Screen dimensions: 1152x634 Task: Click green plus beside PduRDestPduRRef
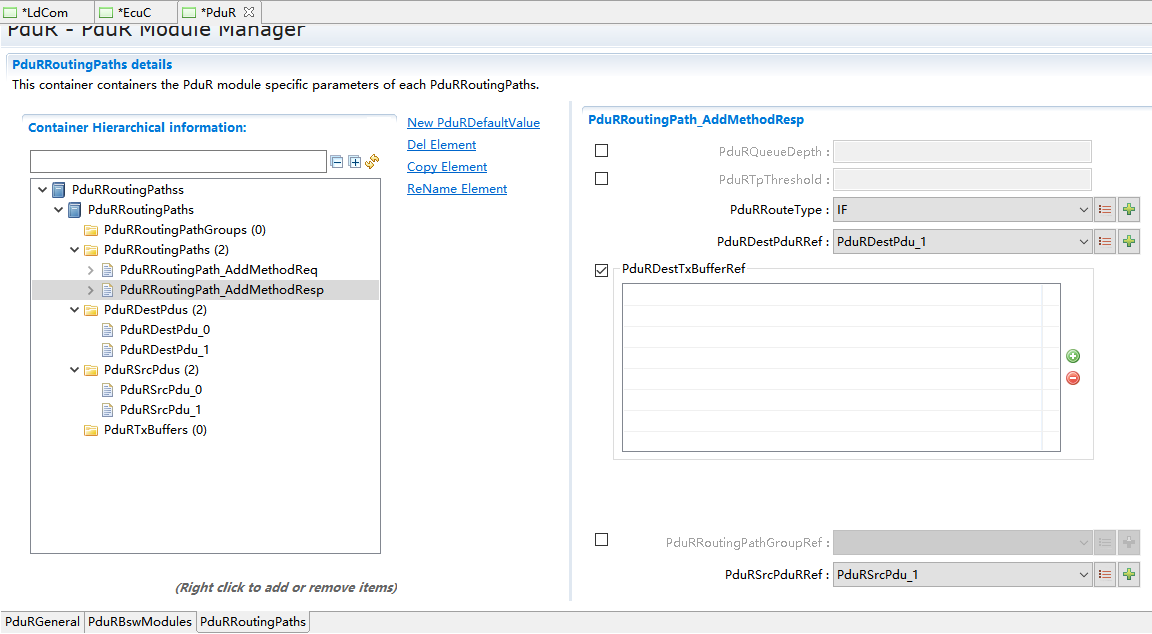[1128, 241]
